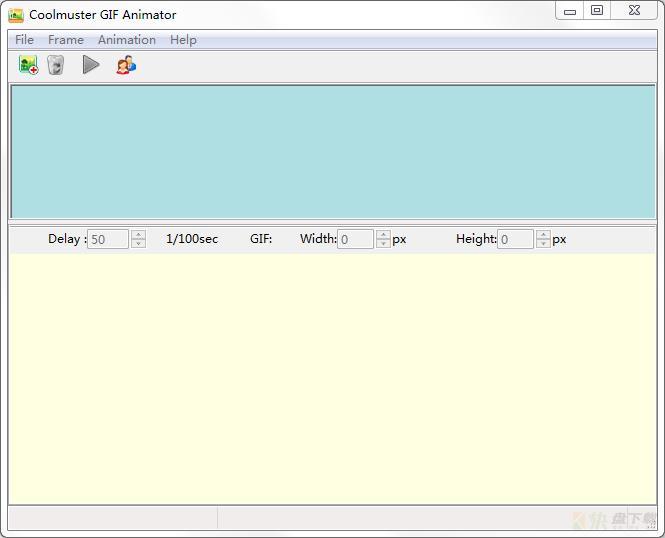Viewport: 665px width, 538px height.
Task: Click the "Height:" label
Action: (x=476, y=239)
